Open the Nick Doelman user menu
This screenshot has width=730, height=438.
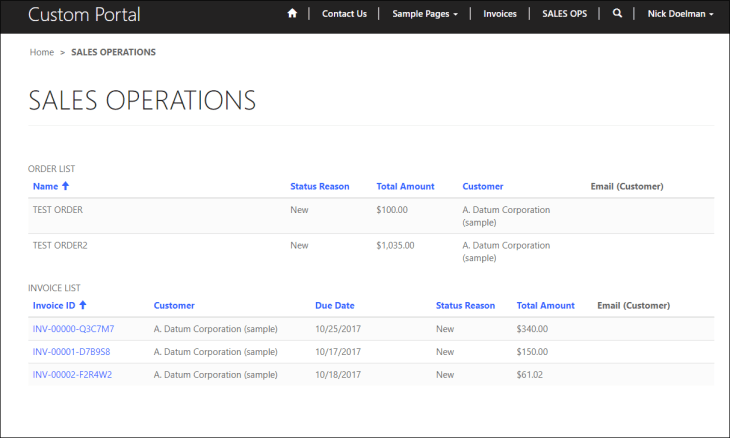click(680, 14)
